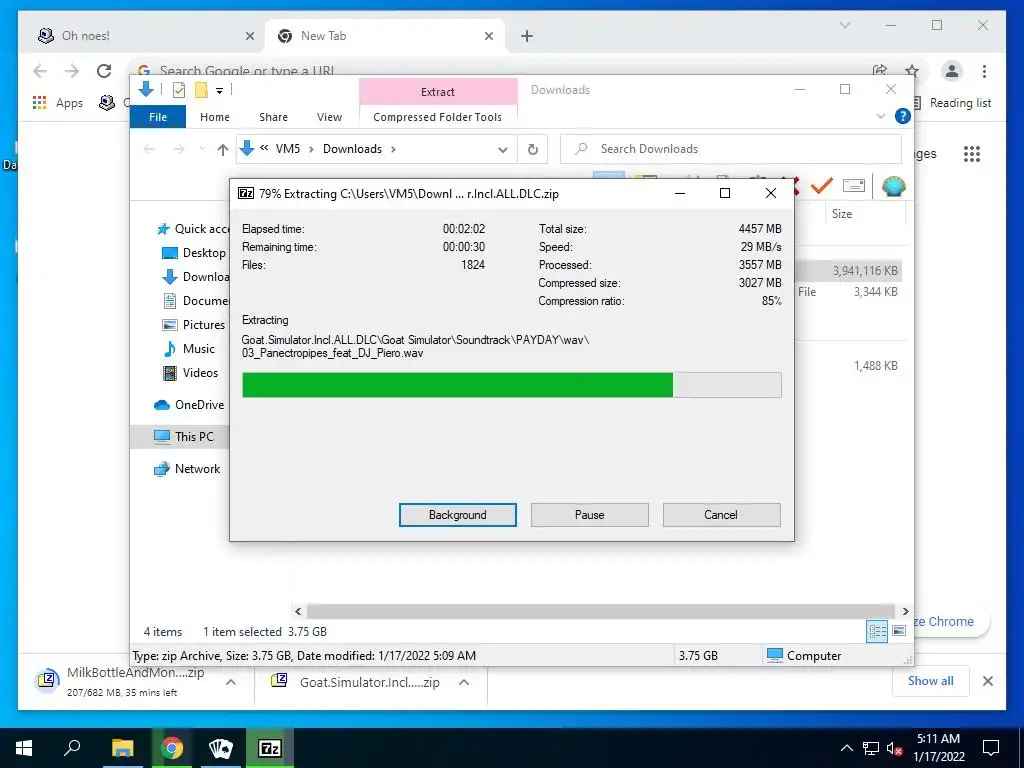Select This PC in navigation pane
Image resolution: width=1024 pixels, height=768 pixels.
pyautogui.click(x=180, y=436)
